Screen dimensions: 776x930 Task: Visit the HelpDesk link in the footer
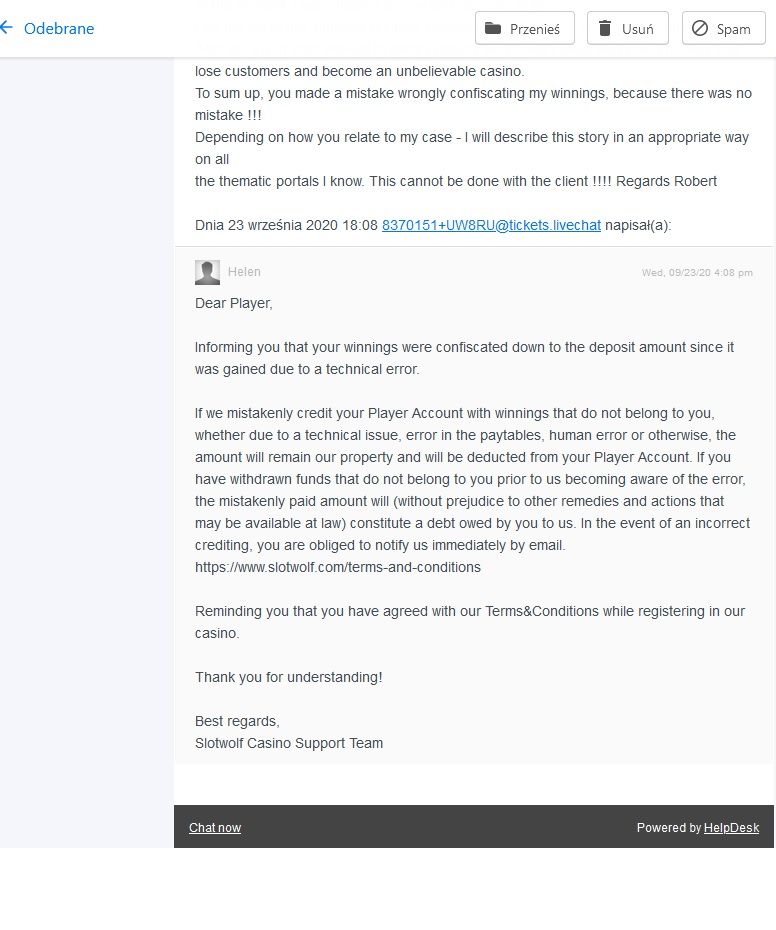click(731, 827)
